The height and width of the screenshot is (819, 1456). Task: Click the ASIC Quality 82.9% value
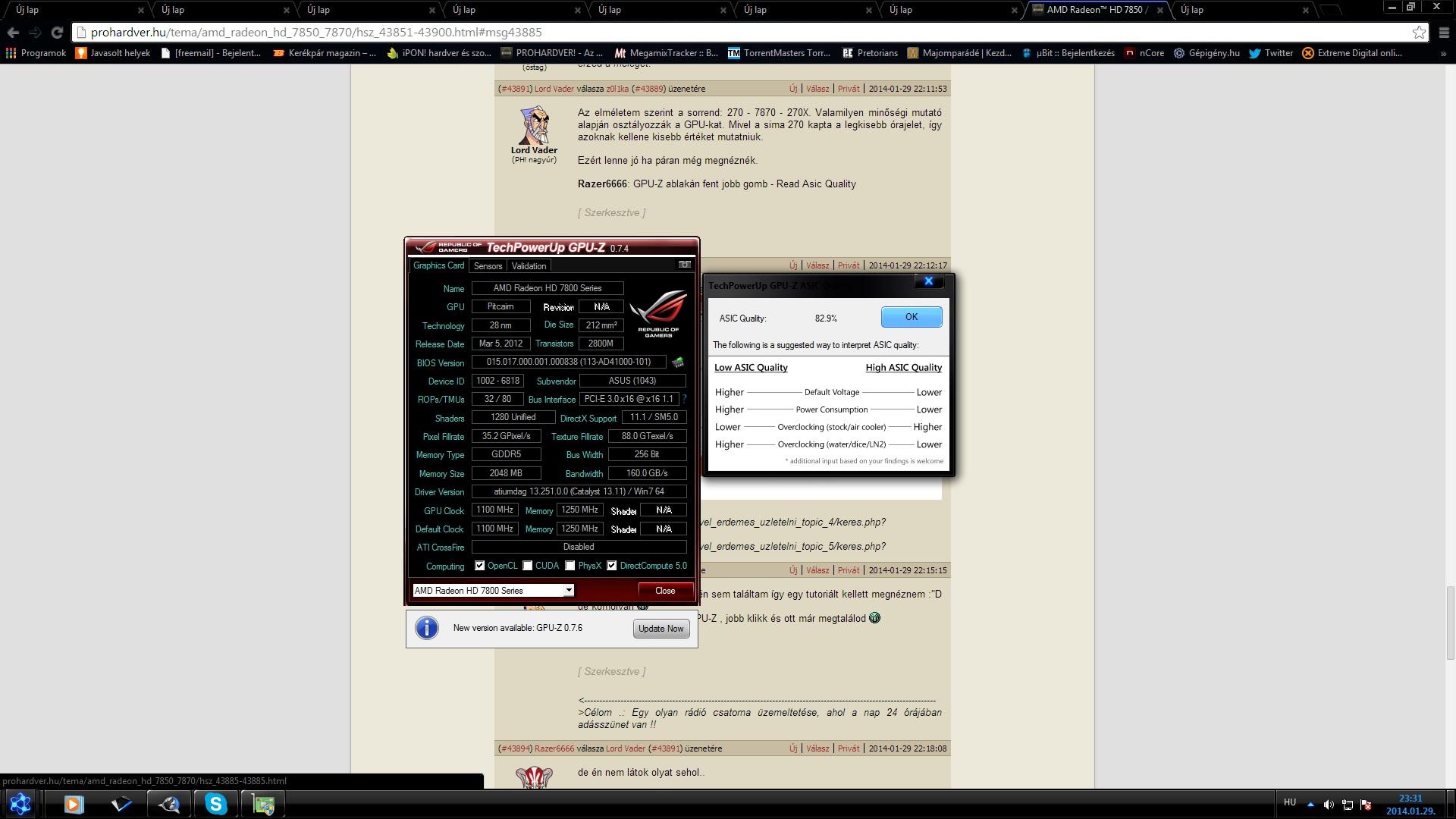pos(826,318)
